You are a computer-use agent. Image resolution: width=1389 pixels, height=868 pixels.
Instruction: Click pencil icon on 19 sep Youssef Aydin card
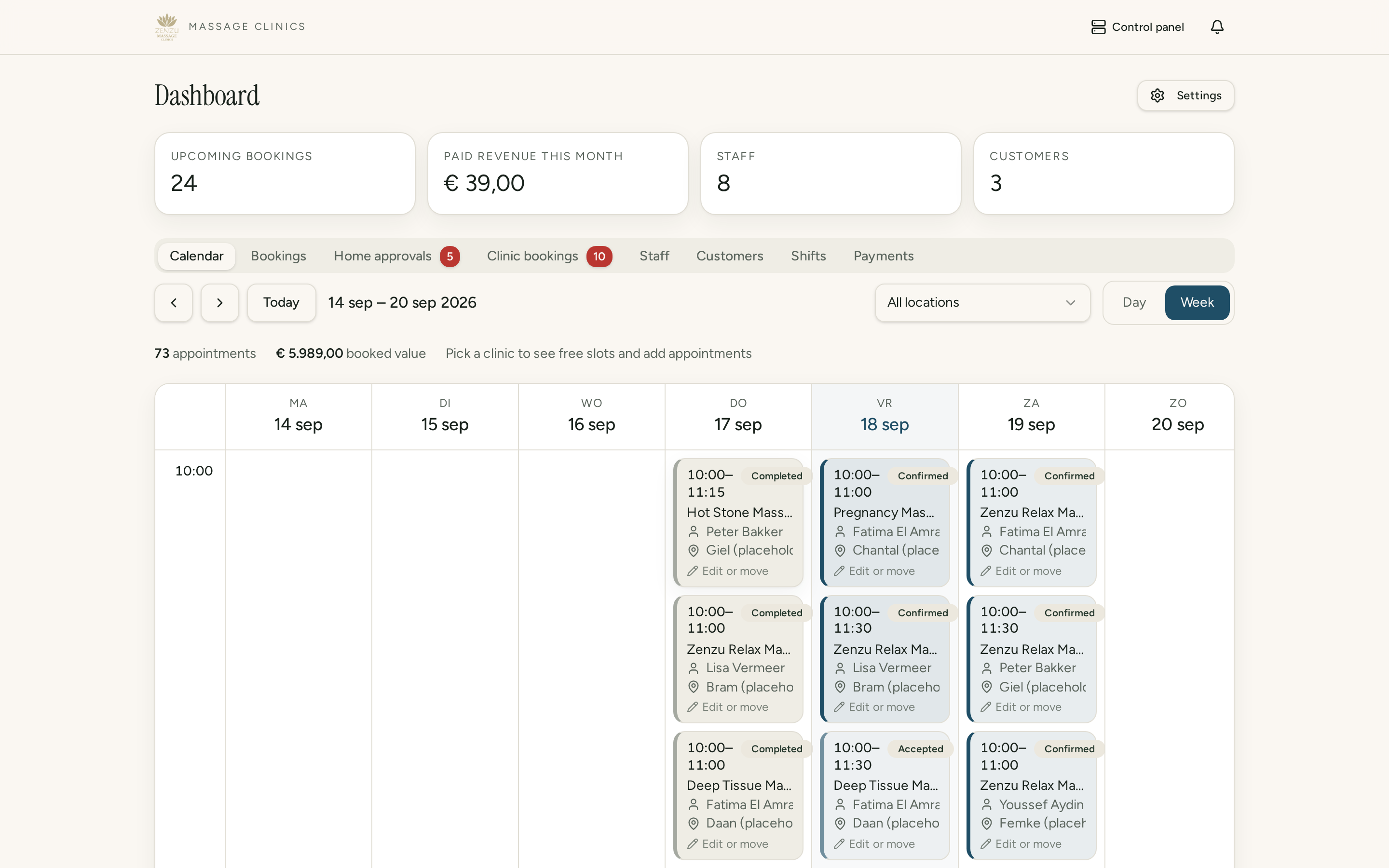[985, 844]
